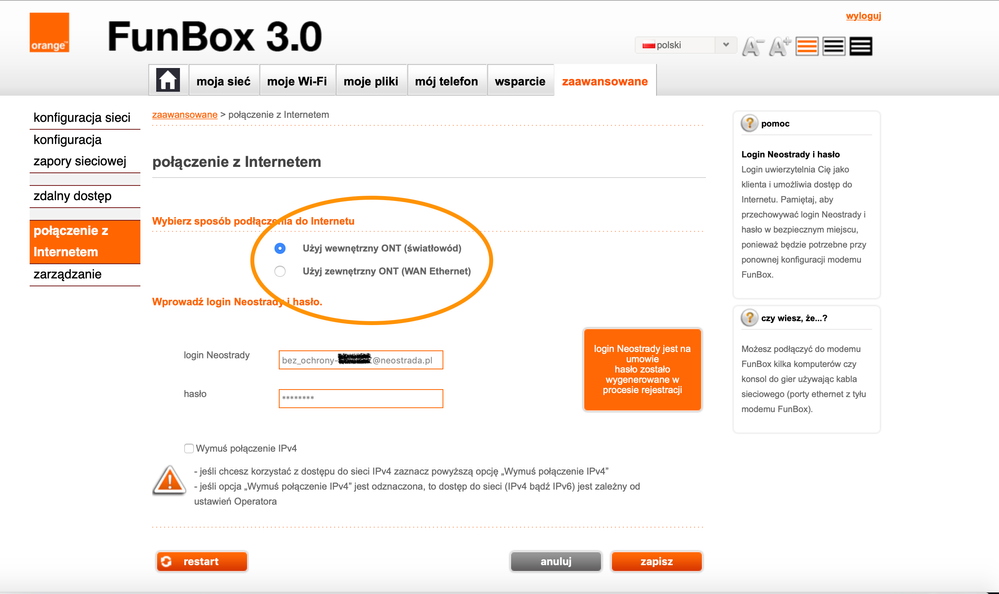Decrease font size with A- icon
The width and height of the screenshot is (999, 594).
(752, 47)
